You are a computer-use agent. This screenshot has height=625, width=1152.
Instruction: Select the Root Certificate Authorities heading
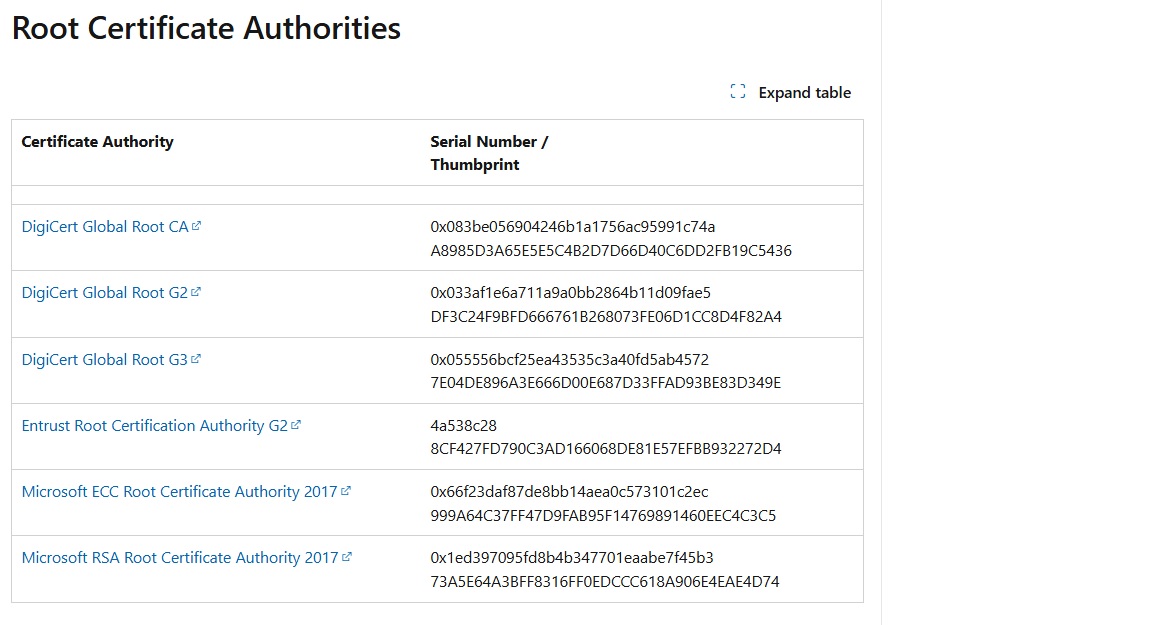coord(204,28)
